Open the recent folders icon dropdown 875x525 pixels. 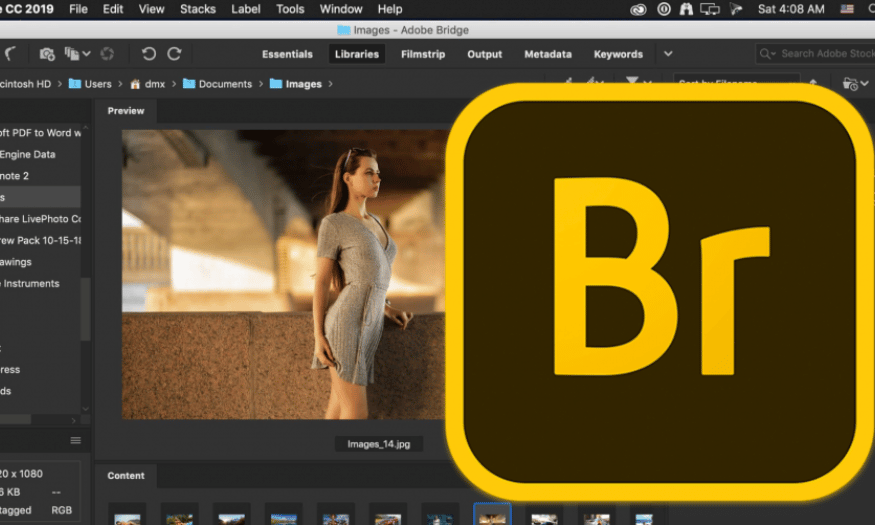coord(854,84)
